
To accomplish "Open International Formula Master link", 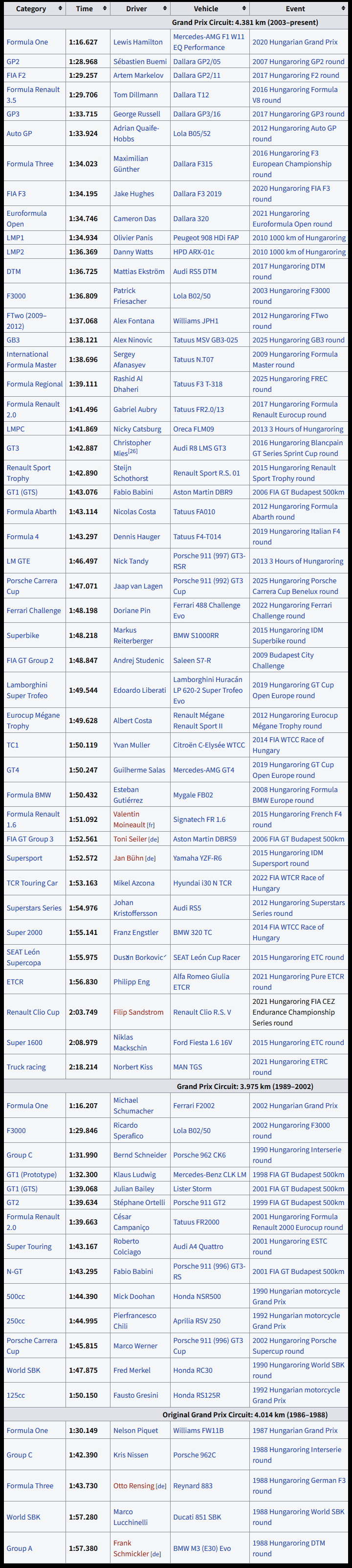I will pyautogui.click(x=32, y=359).
